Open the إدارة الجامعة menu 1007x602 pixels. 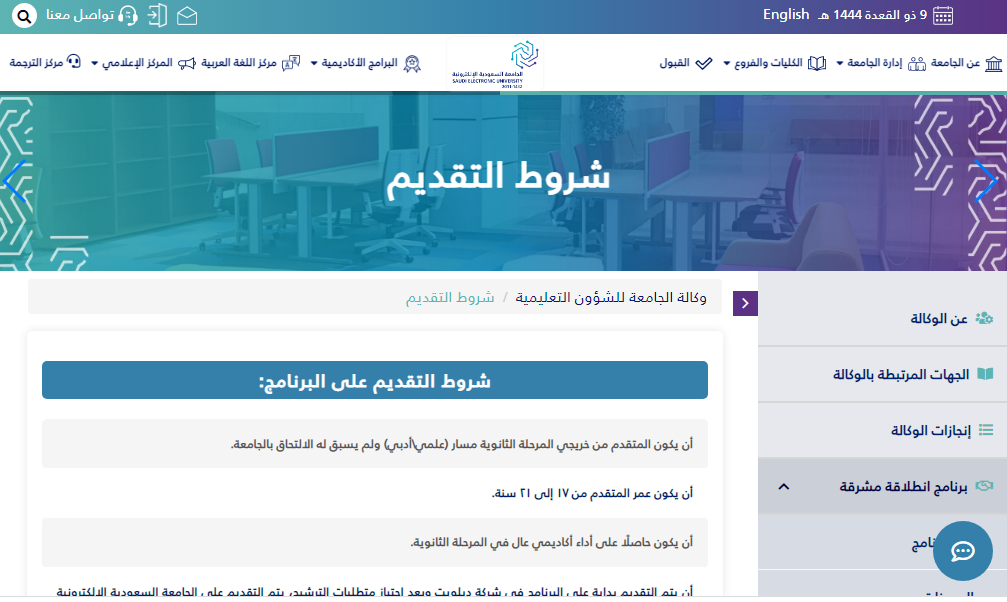point(875,63)
